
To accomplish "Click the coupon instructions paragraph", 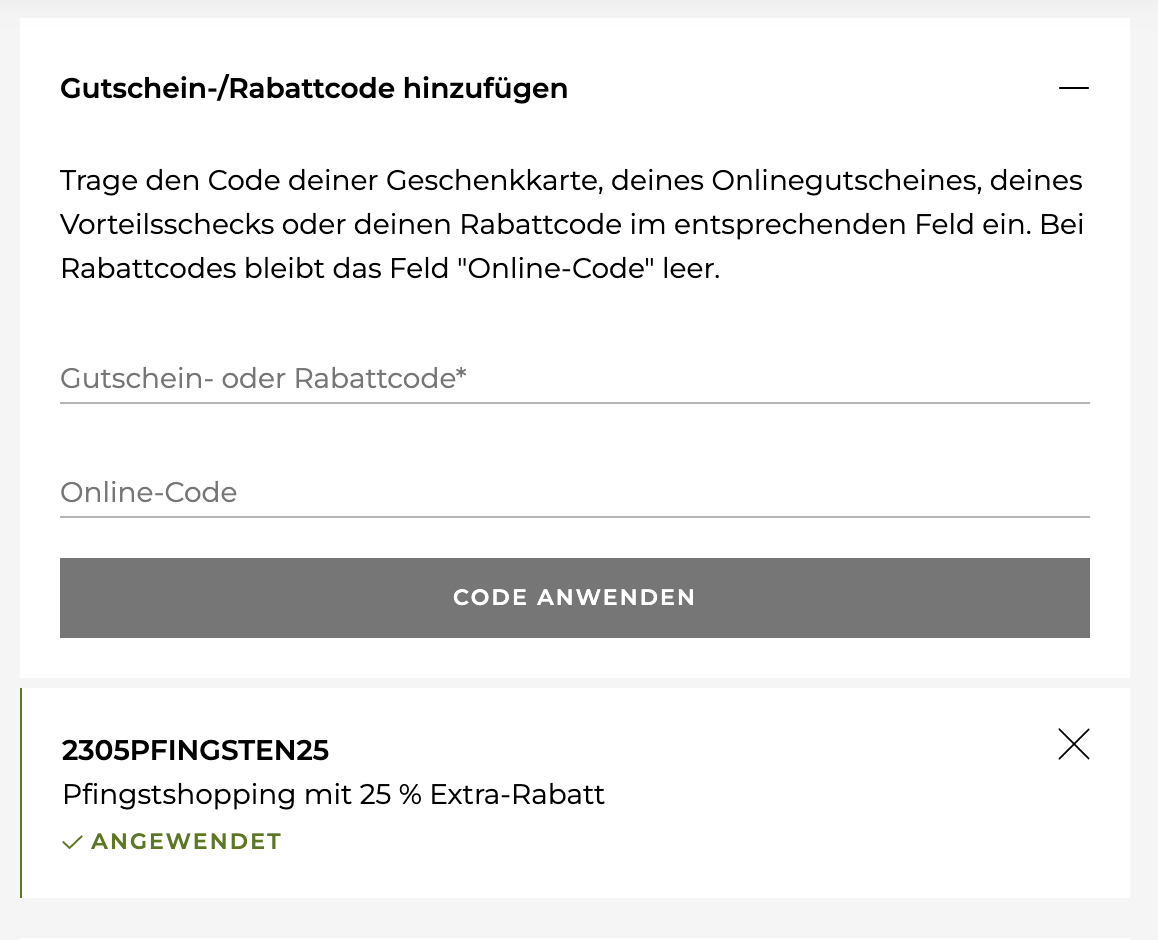I will (x=572, y=226).
